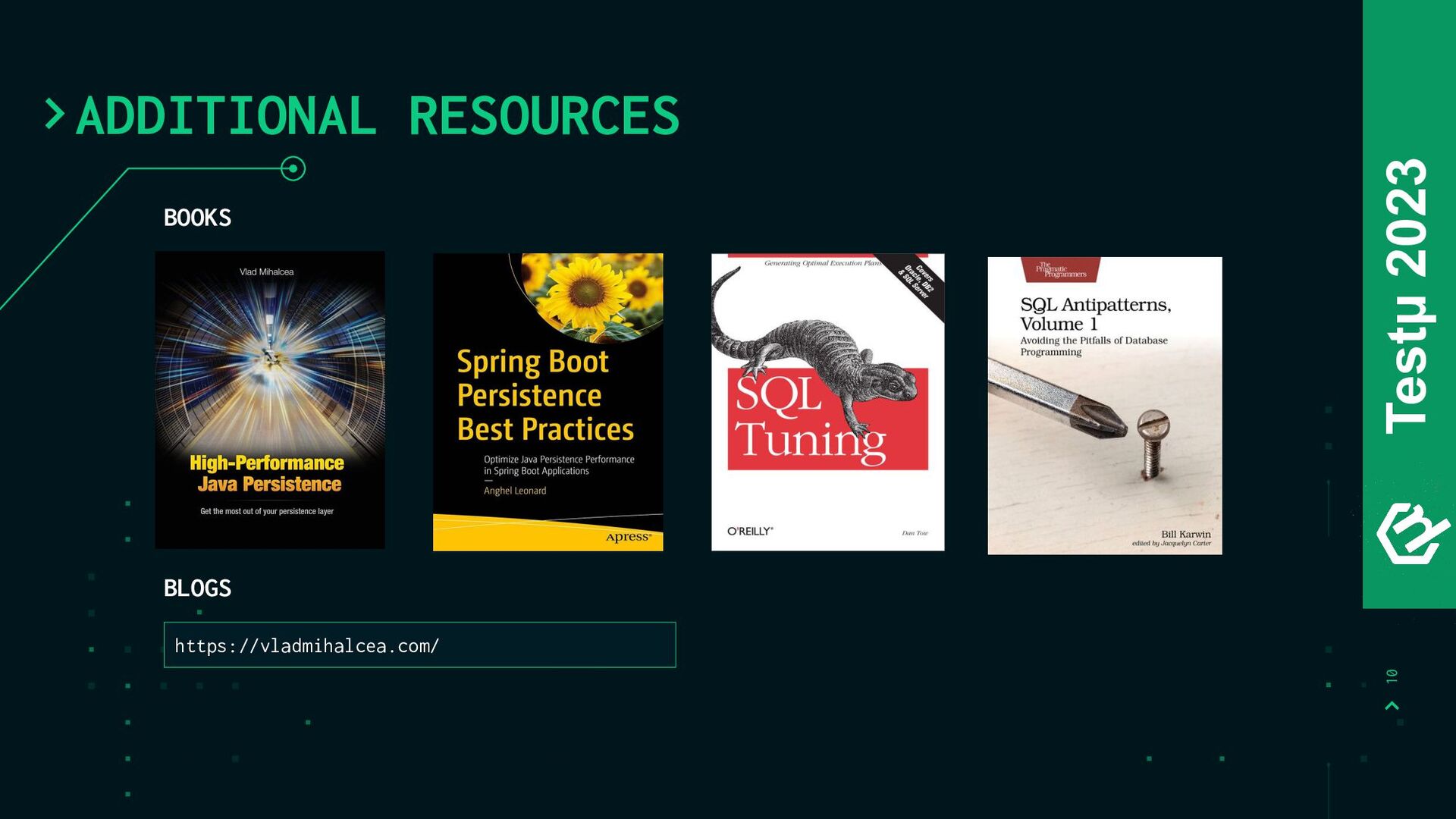The image size is (1456, 819).
Task: Open the High-Performance Java Persistence book cover
Action: coord(270,400)
